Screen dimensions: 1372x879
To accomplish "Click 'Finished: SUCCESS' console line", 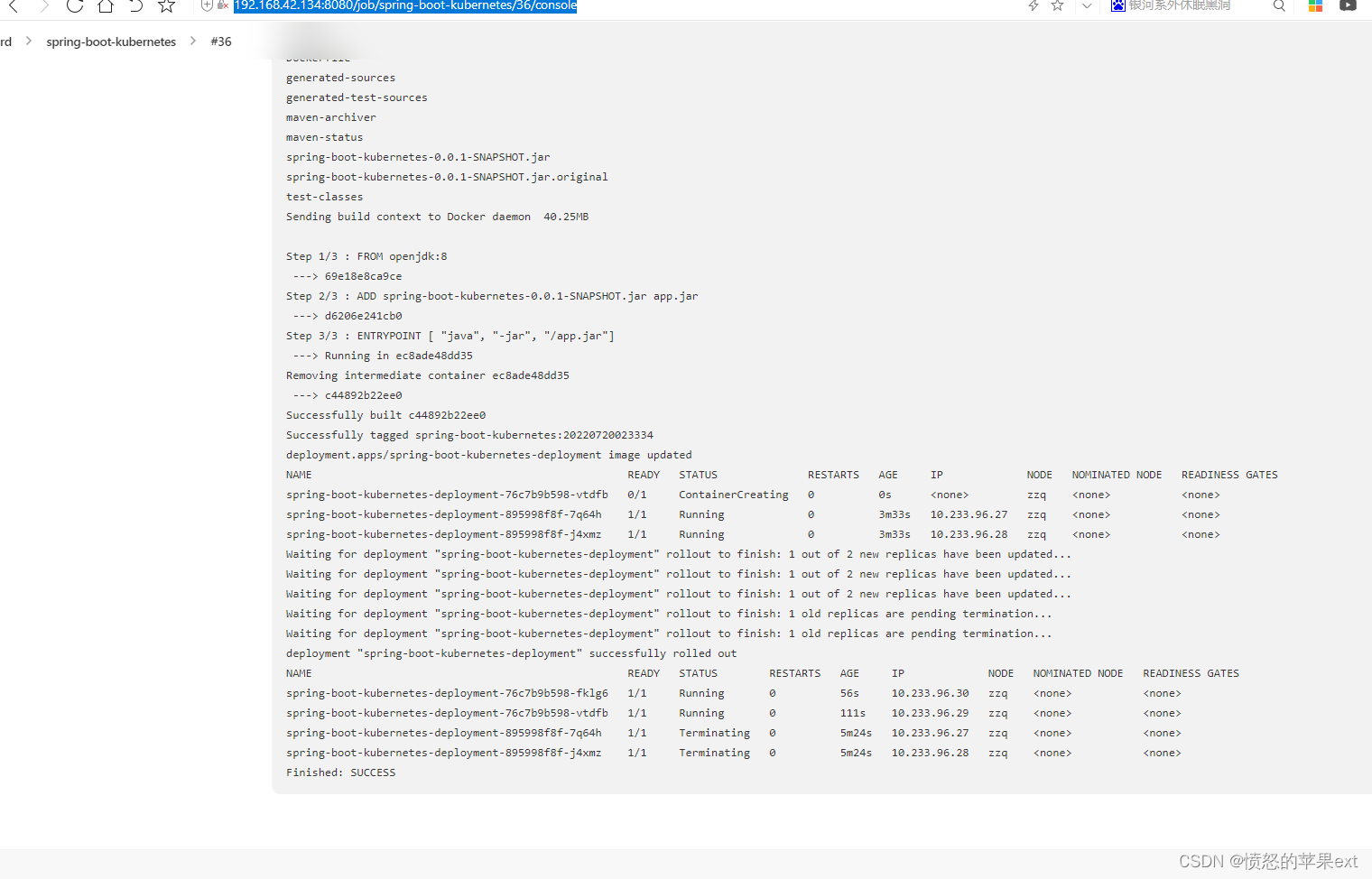I will click(x=340, y=773).
